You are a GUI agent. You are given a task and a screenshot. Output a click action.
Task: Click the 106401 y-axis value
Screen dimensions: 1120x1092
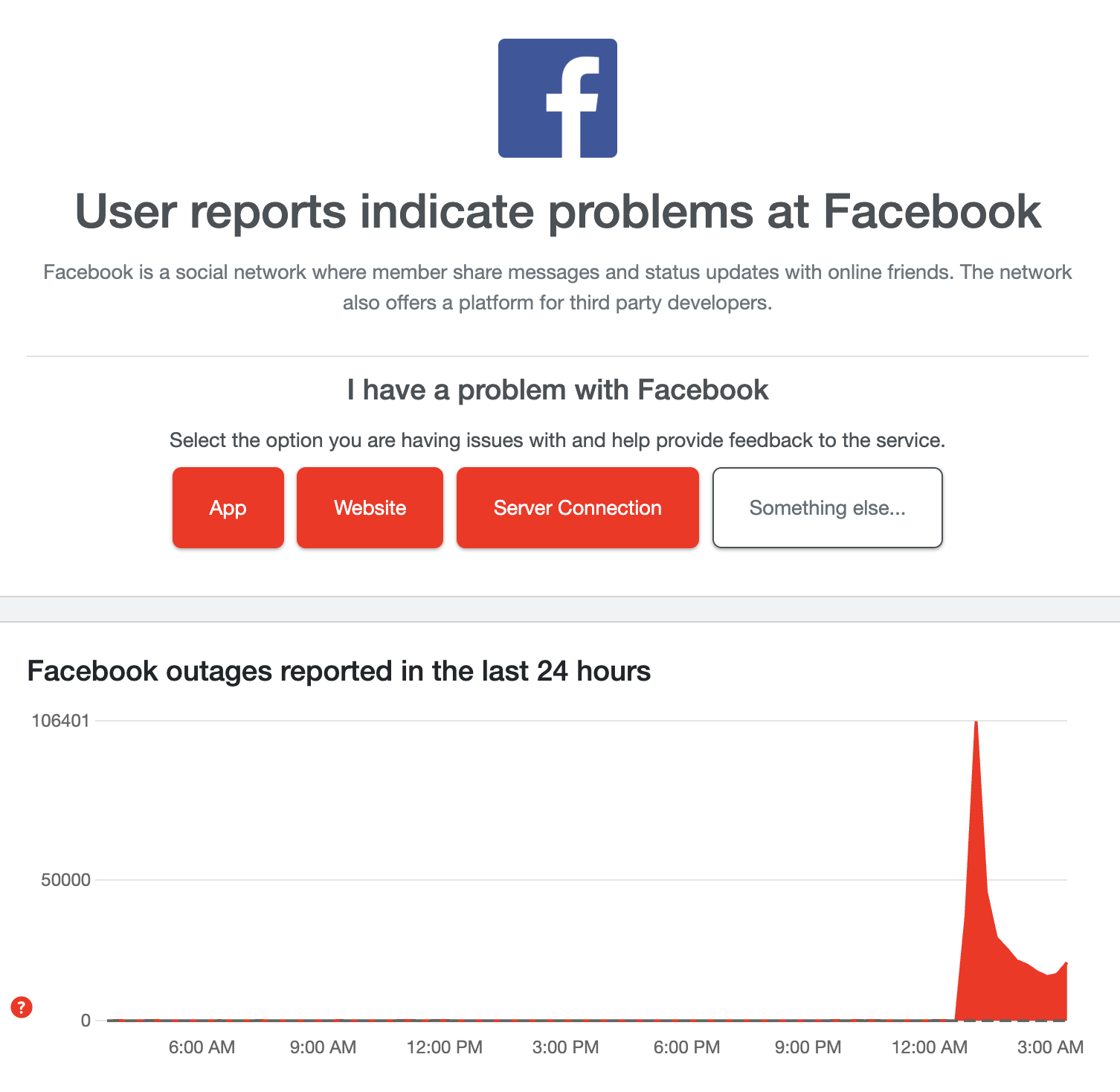coord(60,720)
